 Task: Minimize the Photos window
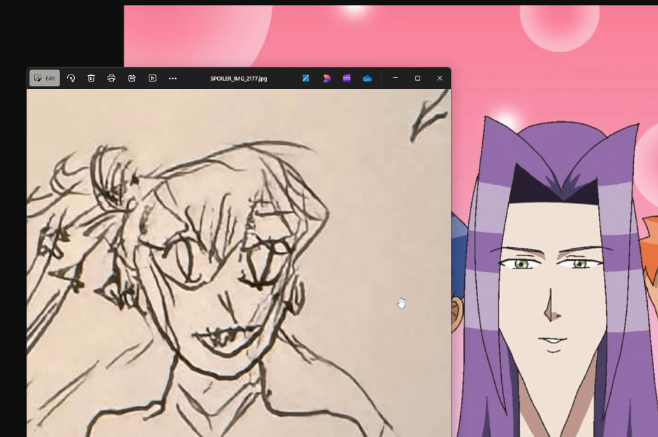[x=395, y=78]
